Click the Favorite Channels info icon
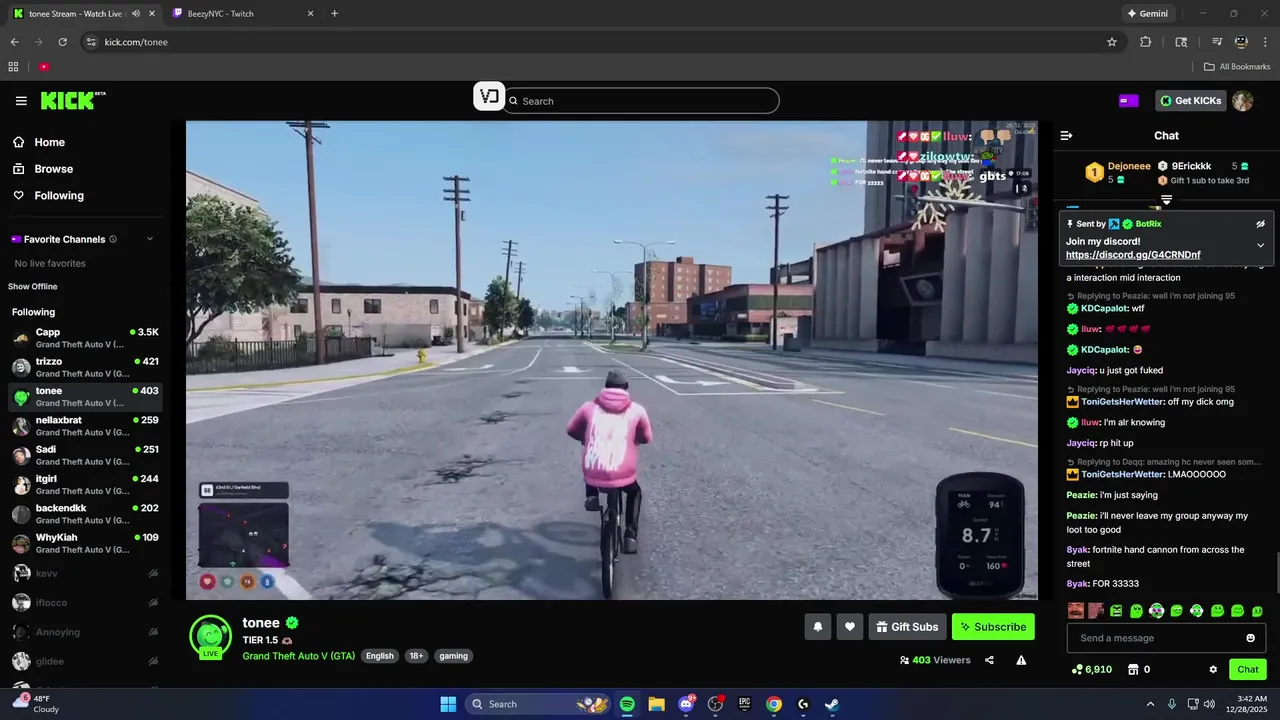The image size is (1280, 720). click(x=113, y=239)
